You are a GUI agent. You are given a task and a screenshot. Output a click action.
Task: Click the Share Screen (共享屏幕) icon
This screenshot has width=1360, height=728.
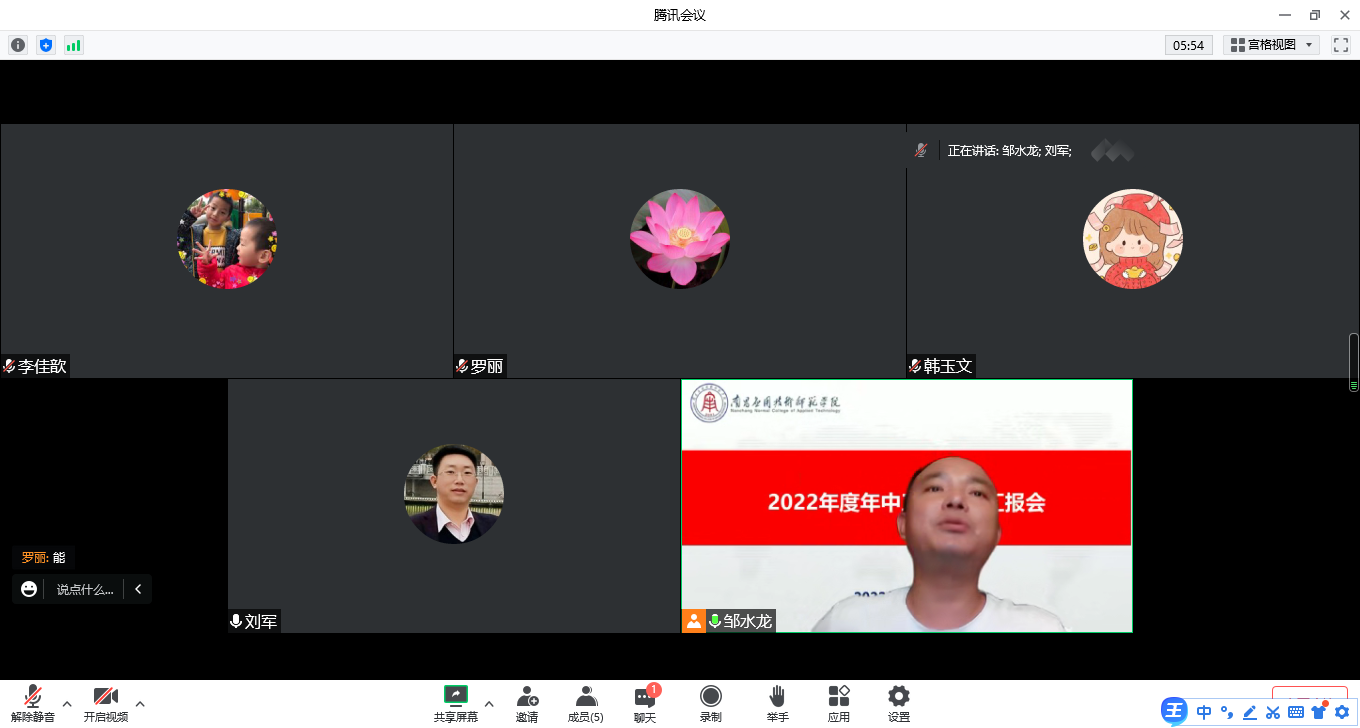(x=455, y=696)
